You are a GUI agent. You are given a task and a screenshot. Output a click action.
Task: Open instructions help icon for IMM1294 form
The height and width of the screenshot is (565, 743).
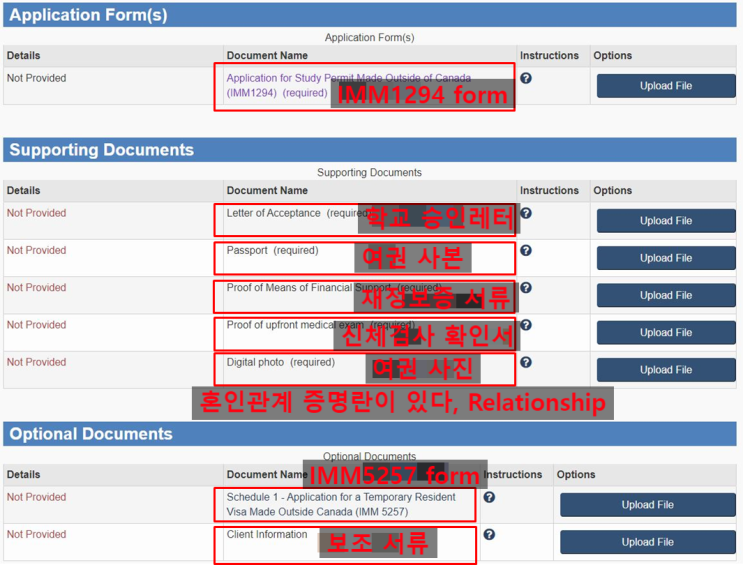click(526, 78)
